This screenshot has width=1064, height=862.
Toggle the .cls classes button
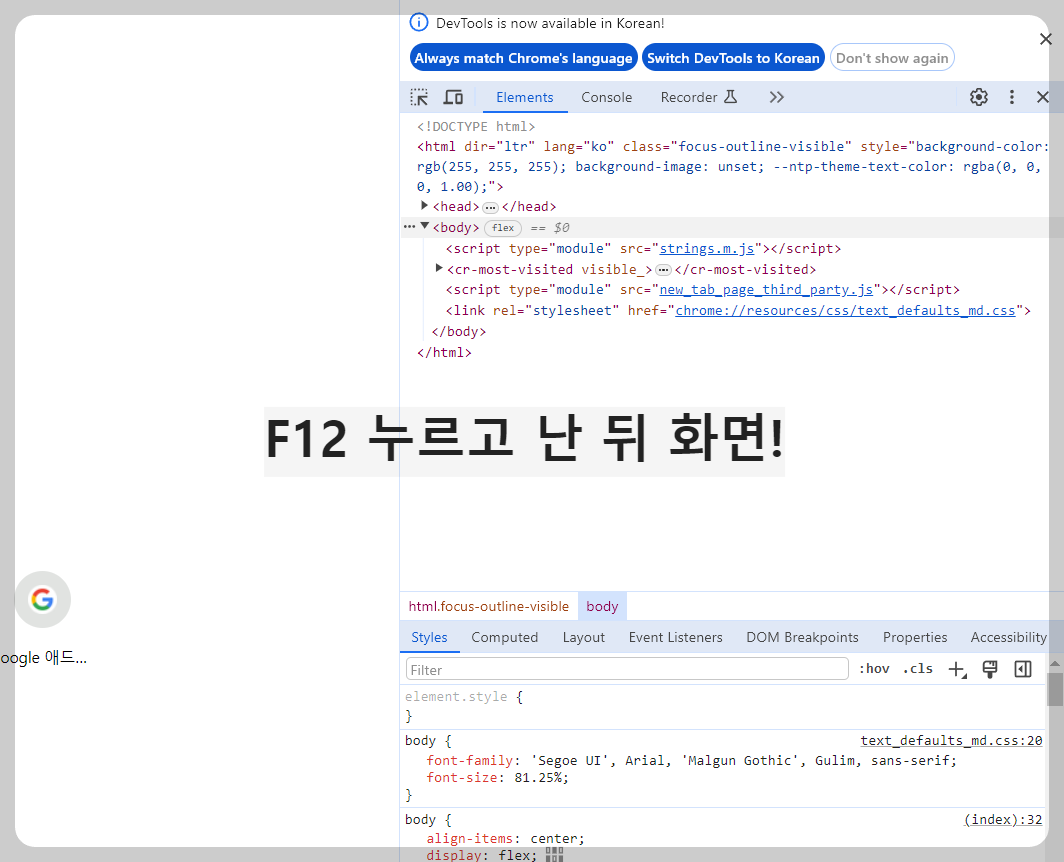pos(917,669)
